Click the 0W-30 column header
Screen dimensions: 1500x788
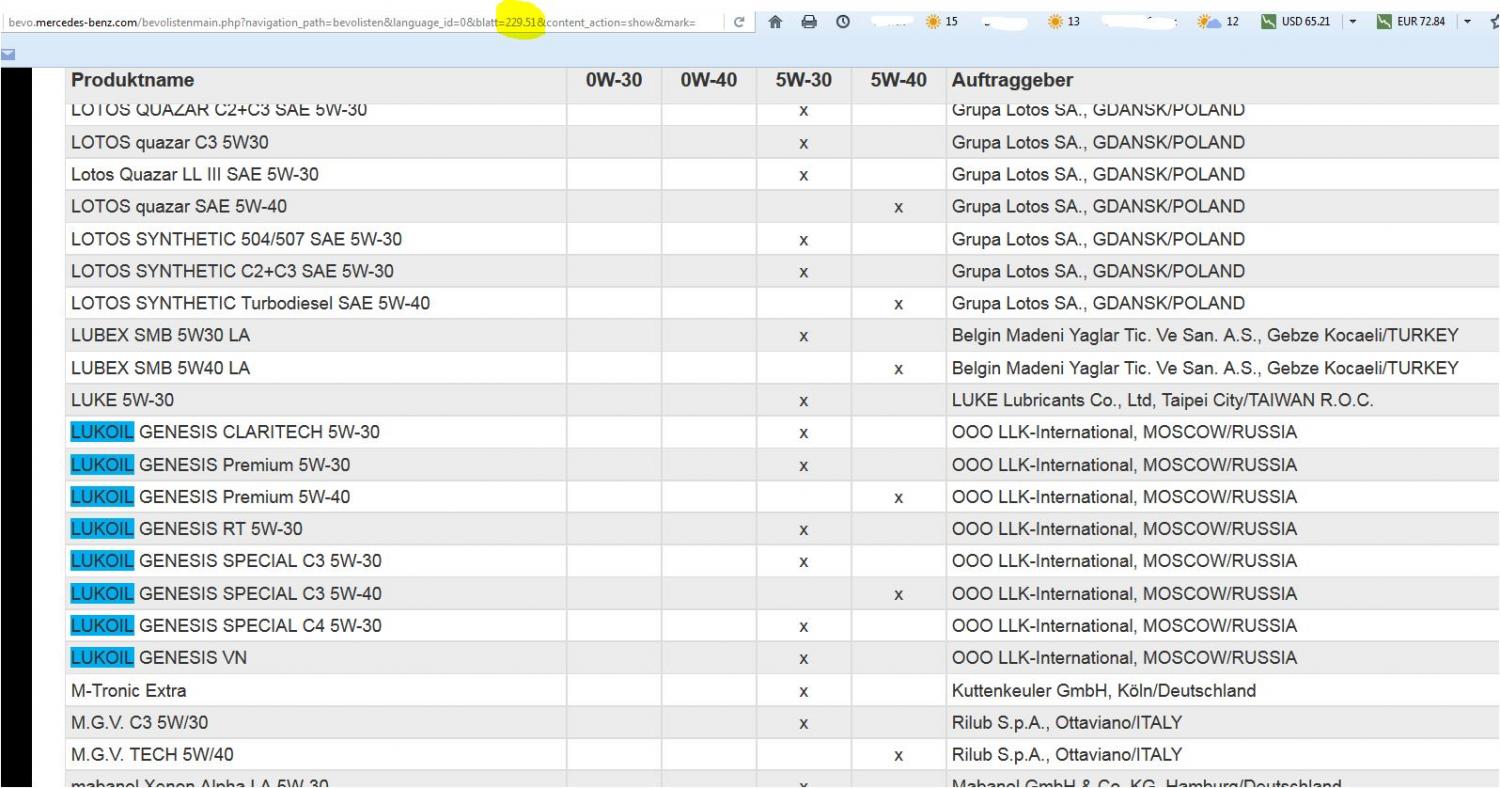click(x=613, y=81)
